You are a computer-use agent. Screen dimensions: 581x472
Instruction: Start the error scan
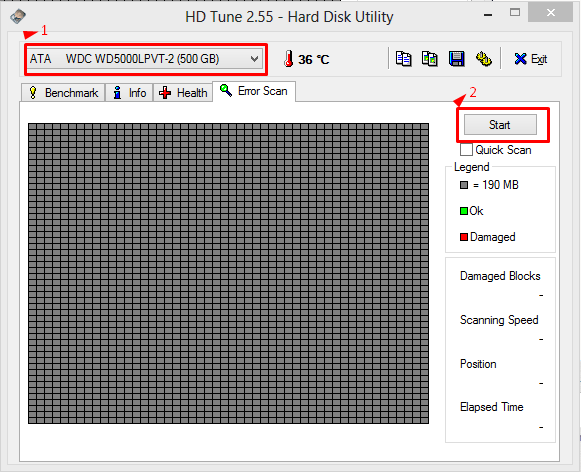[500, 124]
